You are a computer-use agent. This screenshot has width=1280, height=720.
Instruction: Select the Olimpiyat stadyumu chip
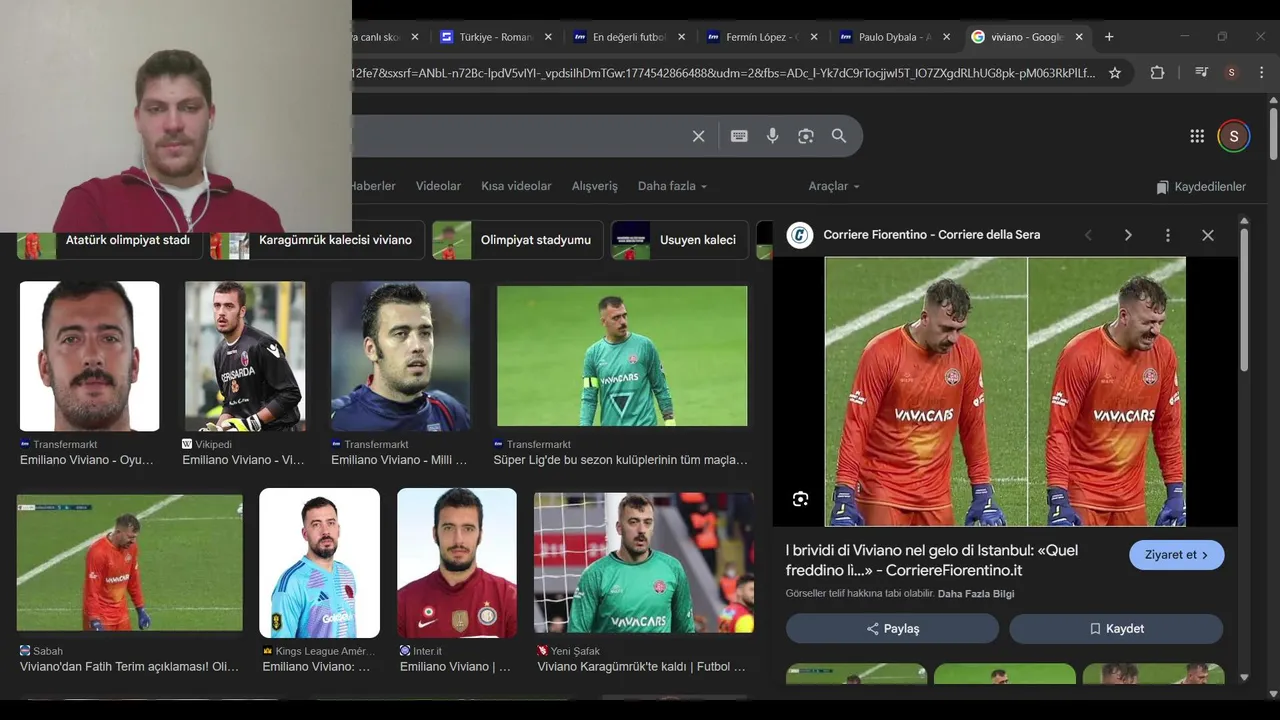tap(517, 240)
